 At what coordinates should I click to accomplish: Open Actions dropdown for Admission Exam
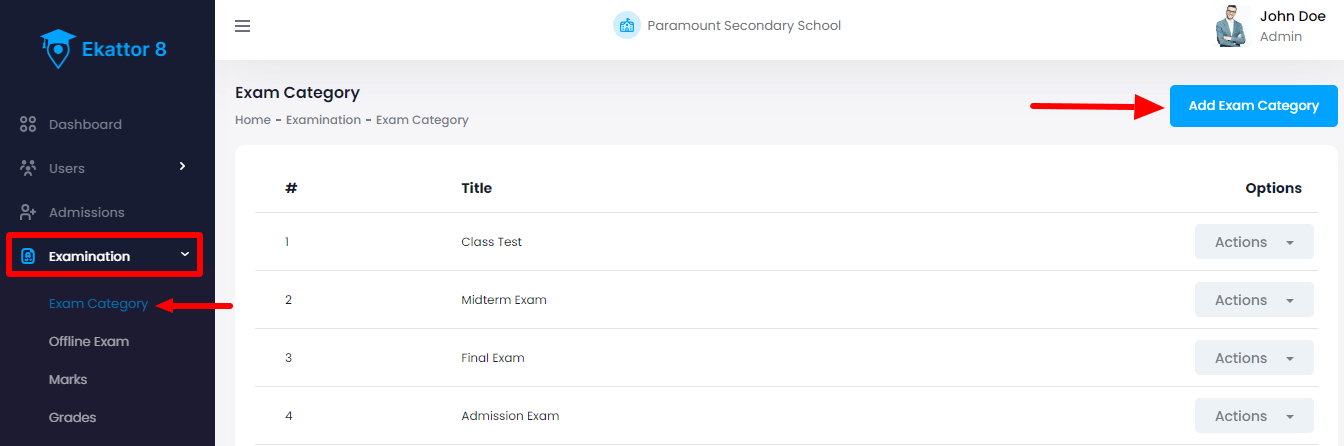click(x=1253, y=416)
